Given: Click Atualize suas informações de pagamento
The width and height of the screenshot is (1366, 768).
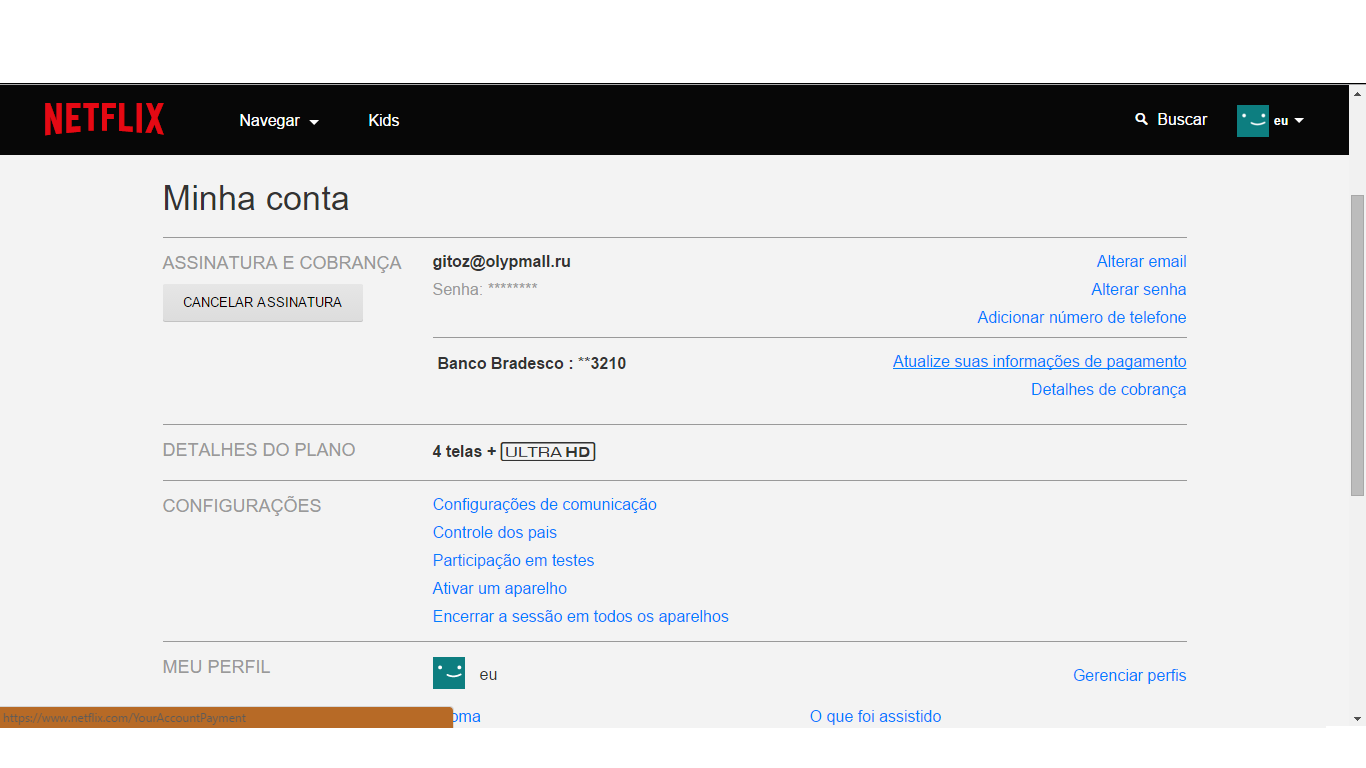Looking at the screenshot, I should tap(1040, 361).
